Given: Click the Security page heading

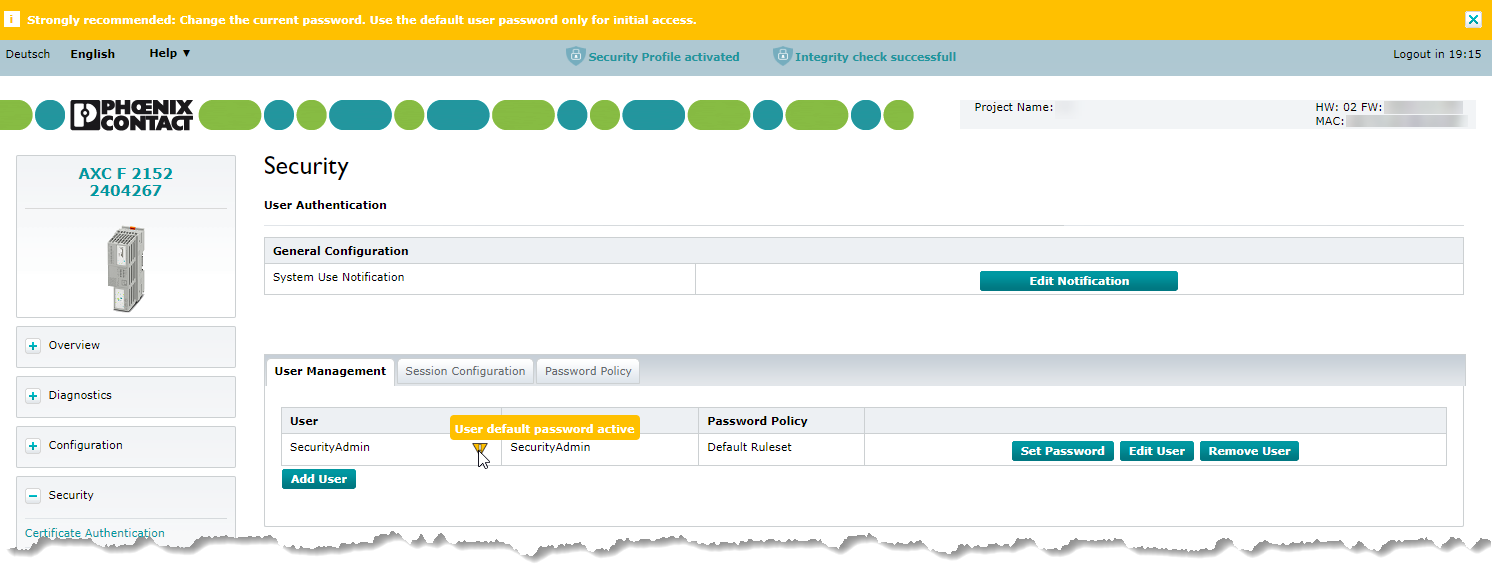Looking at the screenshot, I should 306,166.
